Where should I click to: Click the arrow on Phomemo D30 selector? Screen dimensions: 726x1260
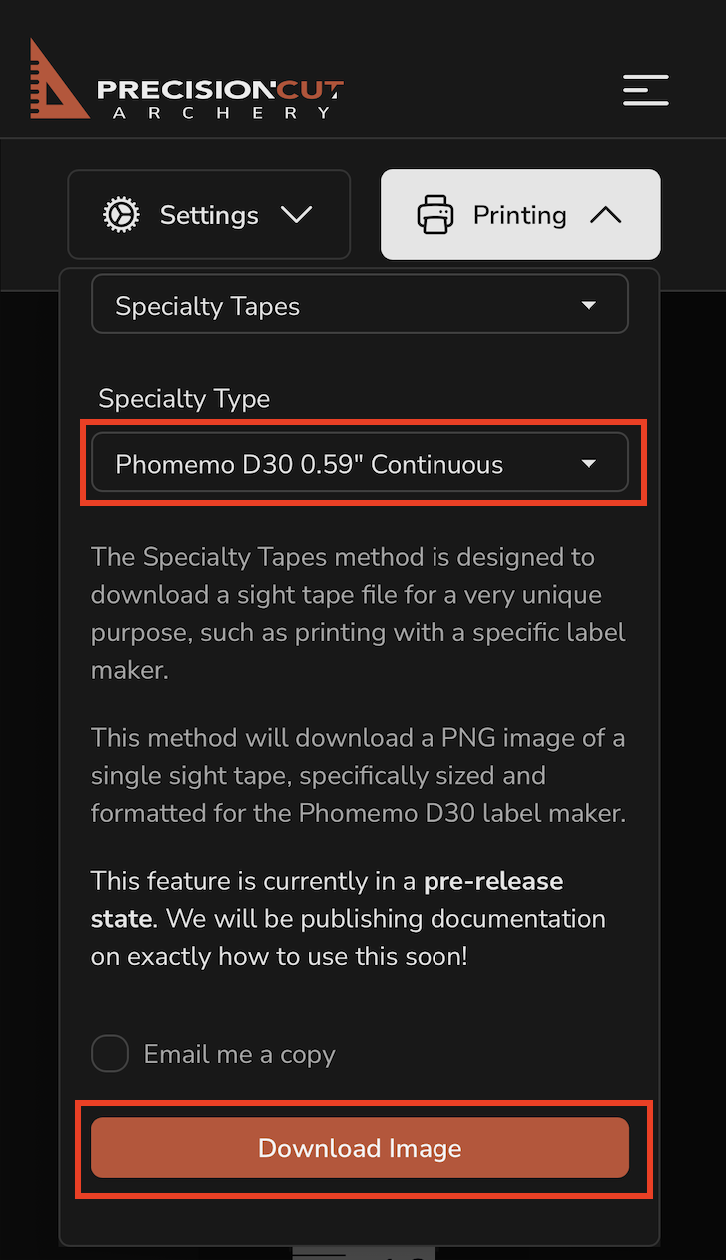pyautogui.click(x=589, y=463)
